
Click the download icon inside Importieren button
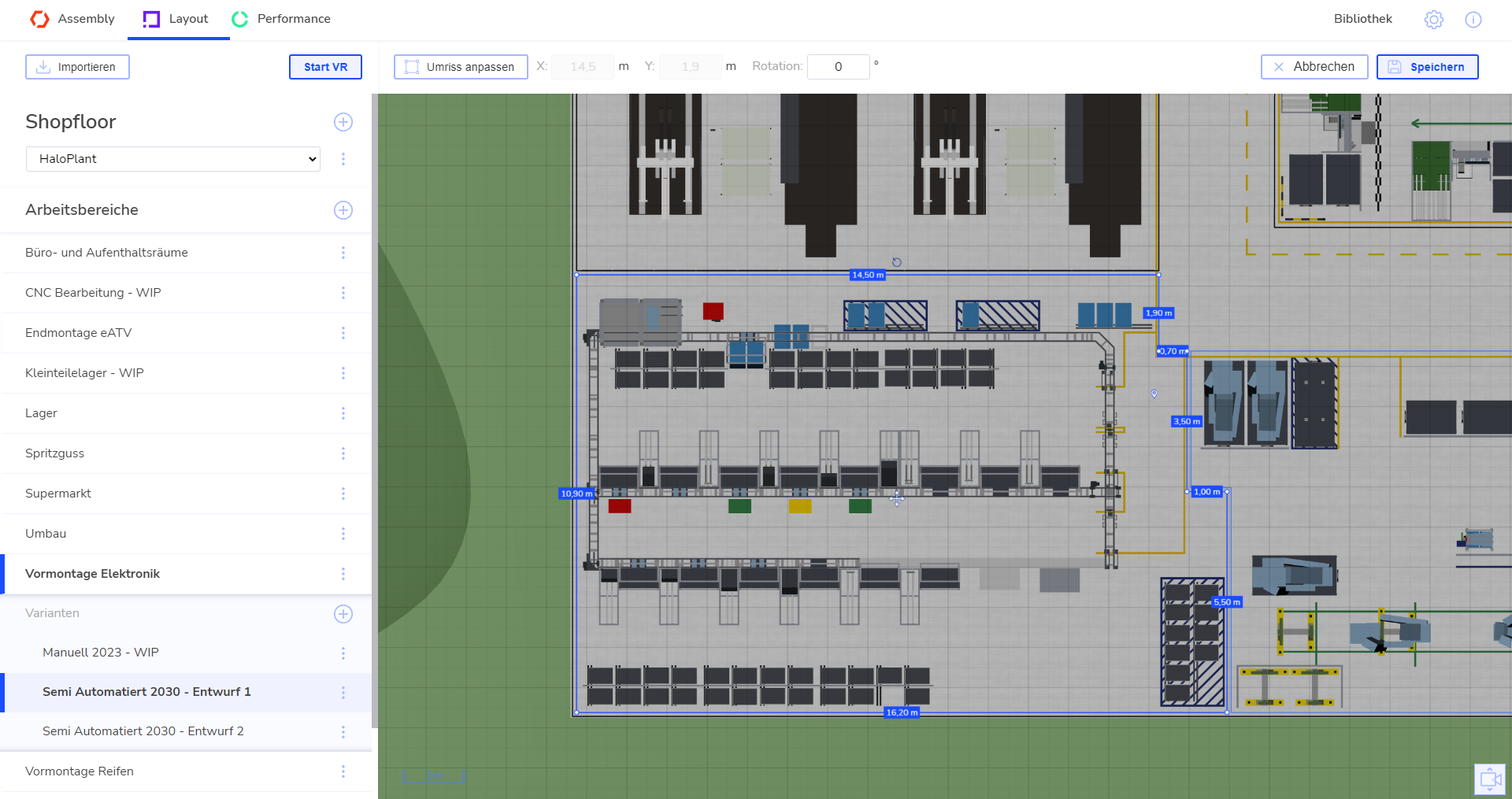tap(43, 67)
